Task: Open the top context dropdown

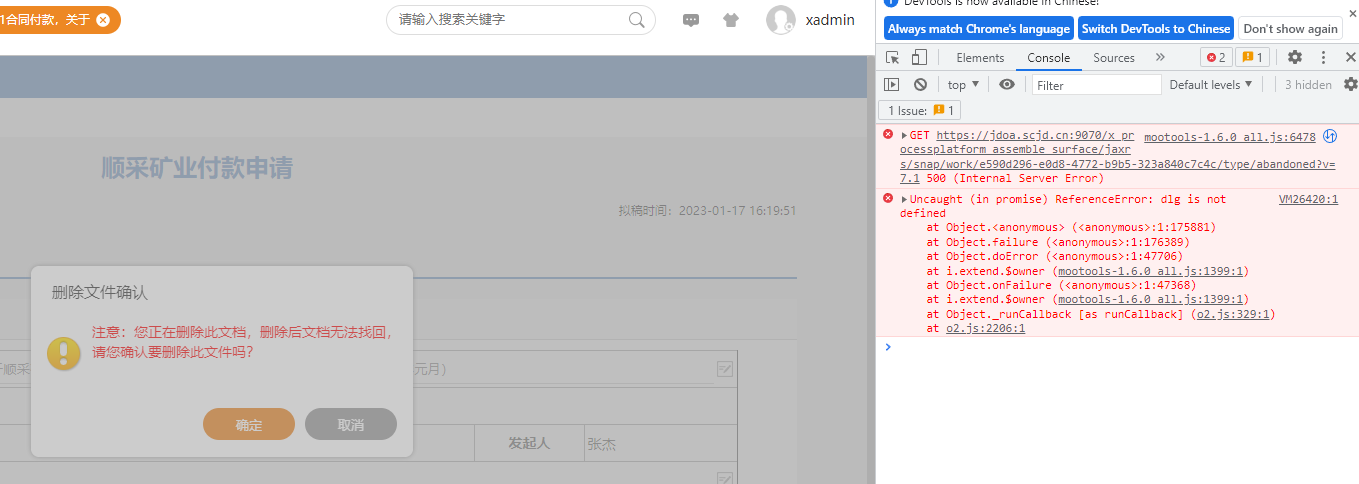Action: [x=963, y=85]
